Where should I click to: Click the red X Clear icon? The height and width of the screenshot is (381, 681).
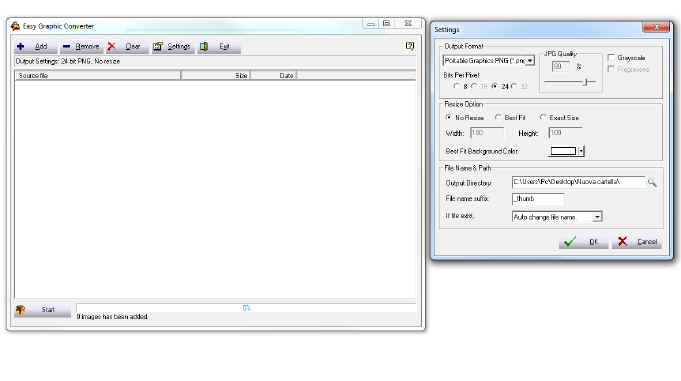pyautogui.click(x=112, y=46)
